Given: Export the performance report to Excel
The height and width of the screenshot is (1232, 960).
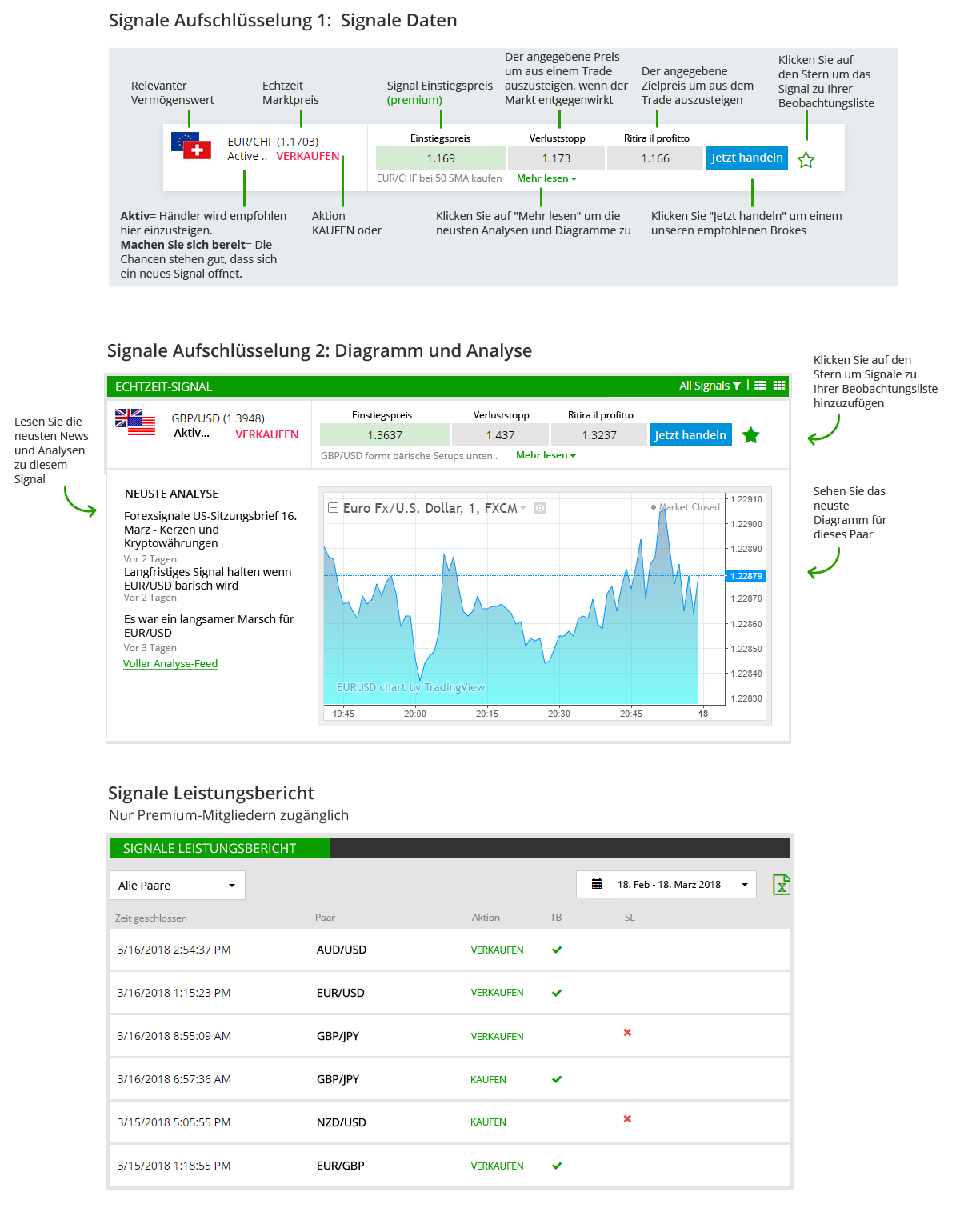Looking at the screenshot, I should [781, 885].
